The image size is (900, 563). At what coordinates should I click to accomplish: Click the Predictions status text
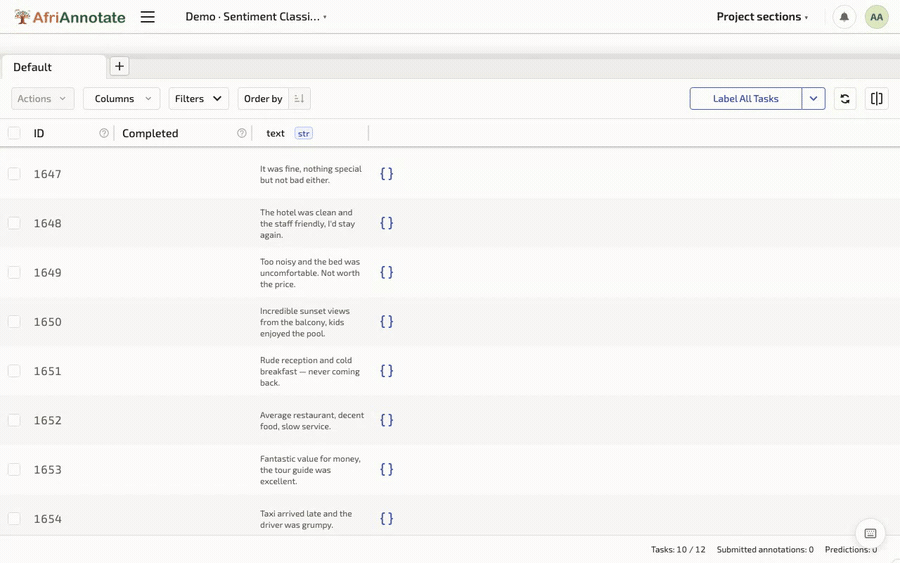(x=851, y=549)
